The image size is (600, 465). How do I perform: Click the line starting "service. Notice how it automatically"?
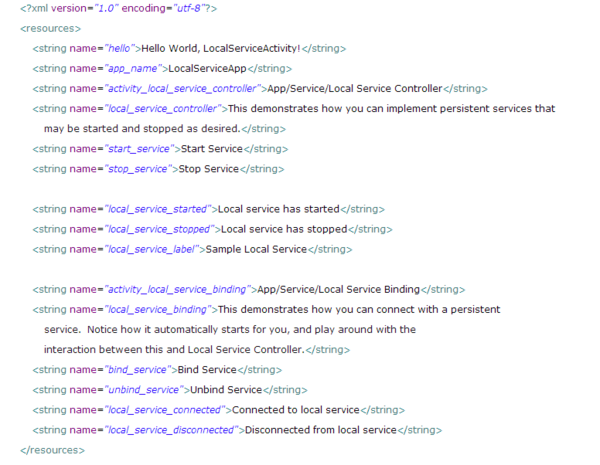pyautogui.click(x=230, y=330)
